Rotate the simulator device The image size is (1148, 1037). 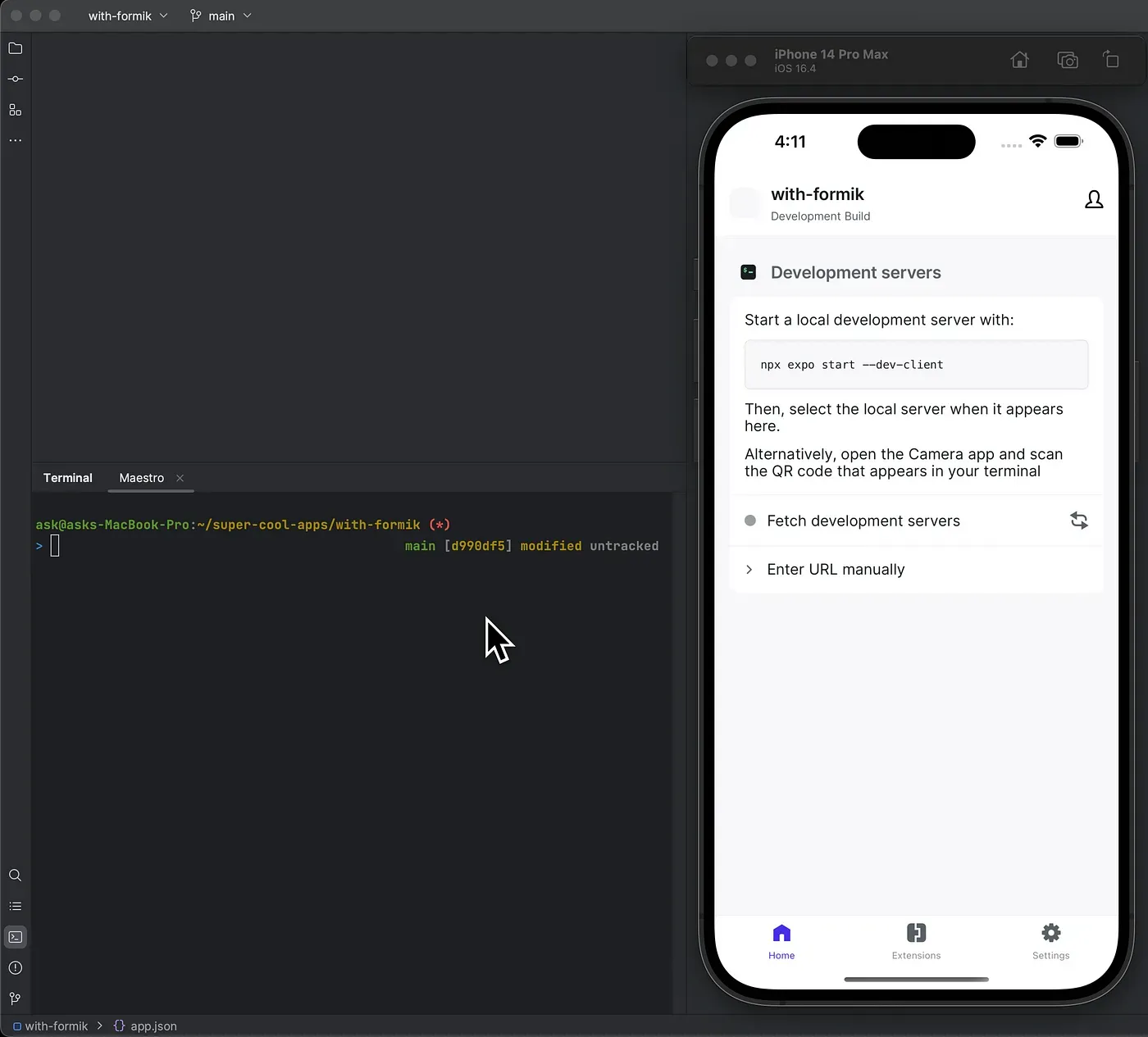(1111, 59)
